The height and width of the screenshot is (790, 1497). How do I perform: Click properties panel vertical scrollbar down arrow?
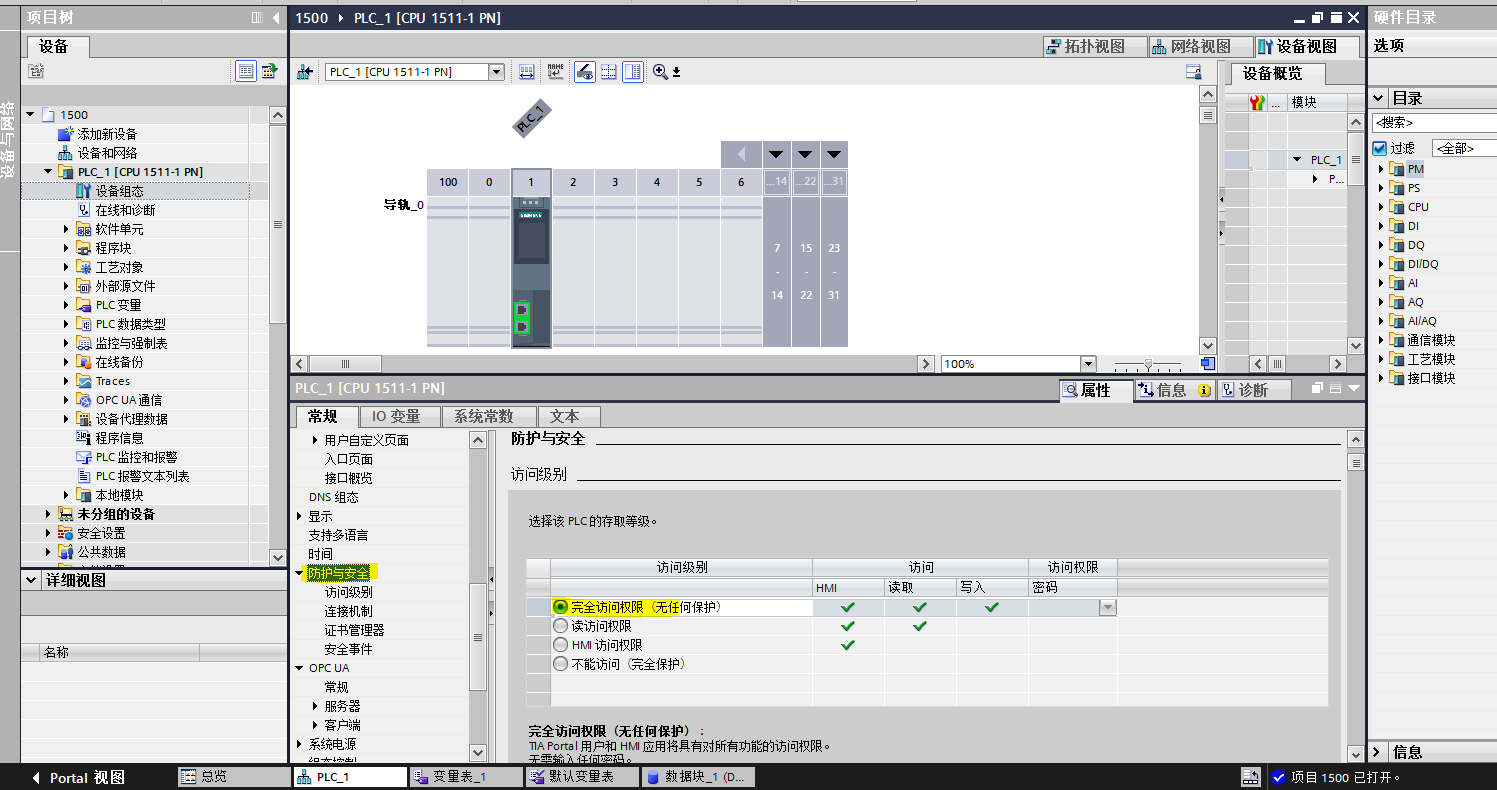click(1355, 753)
